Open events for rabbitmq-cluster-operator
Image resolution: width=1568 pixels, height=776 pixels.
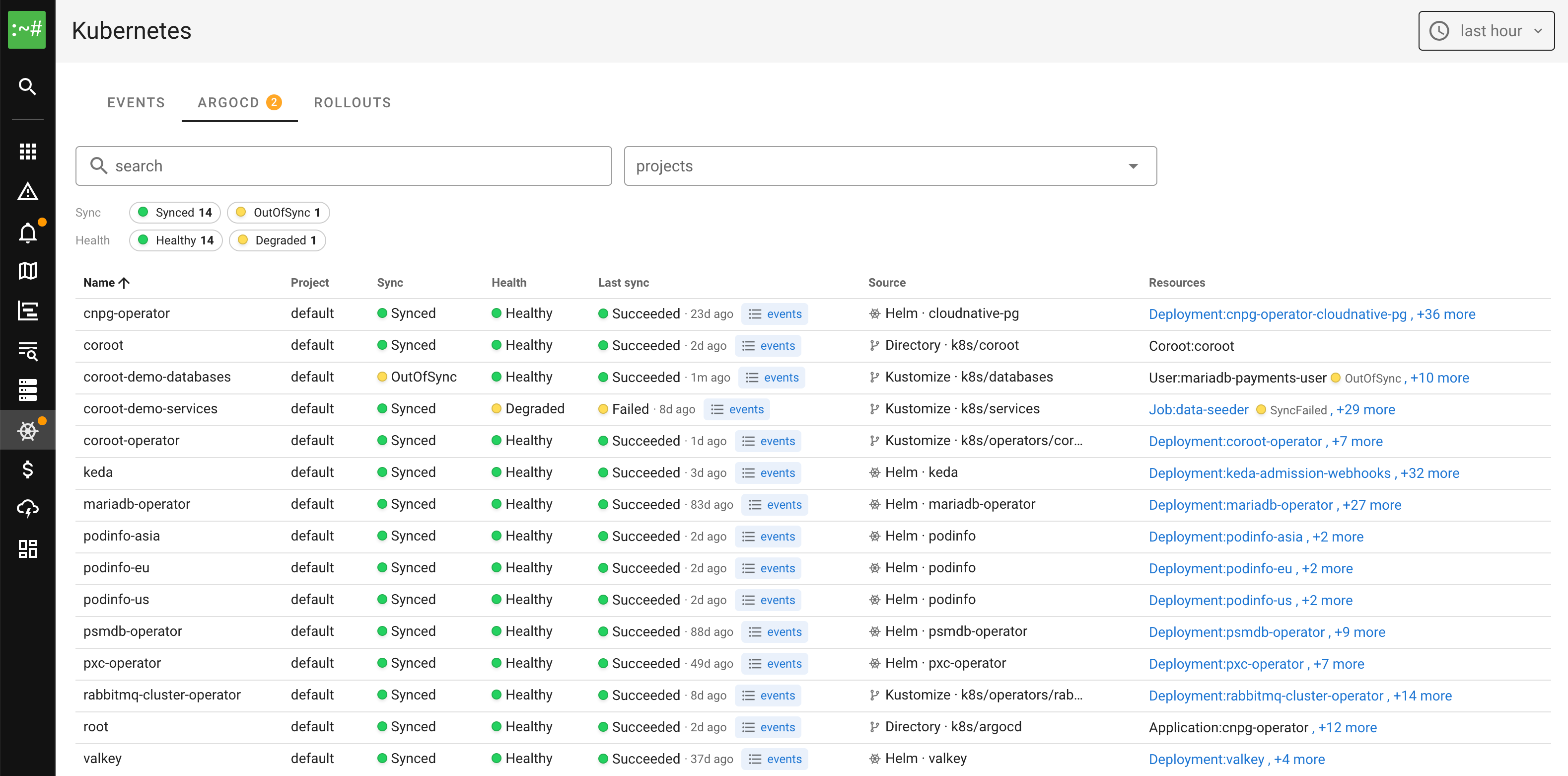pyautogui.click(x=768, y=695)
